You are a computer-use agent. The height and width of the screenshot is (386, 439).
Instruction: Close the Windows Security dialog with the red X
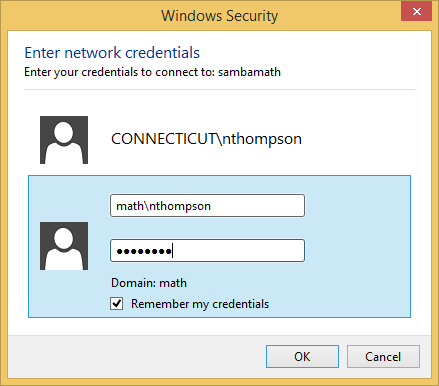[417, 12]
